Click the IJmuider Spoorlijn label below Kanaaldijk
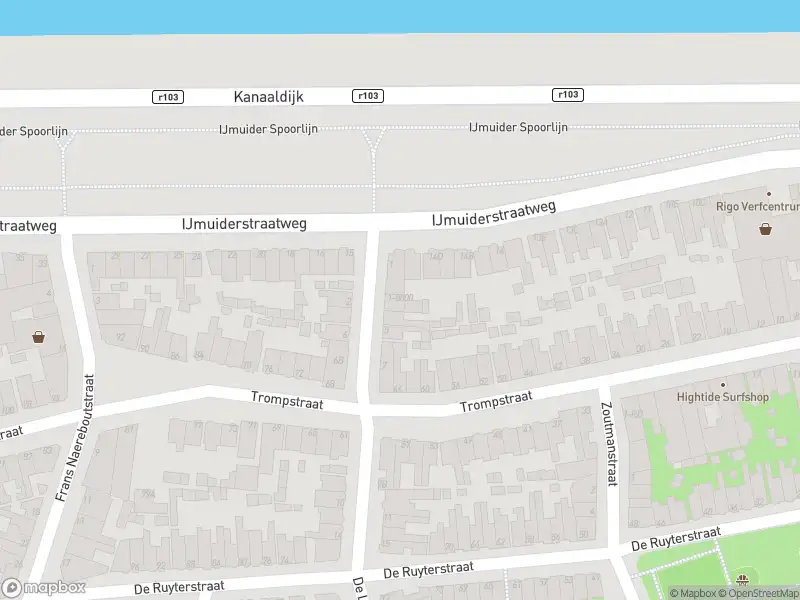800x600 pixels. coord(268,129)
